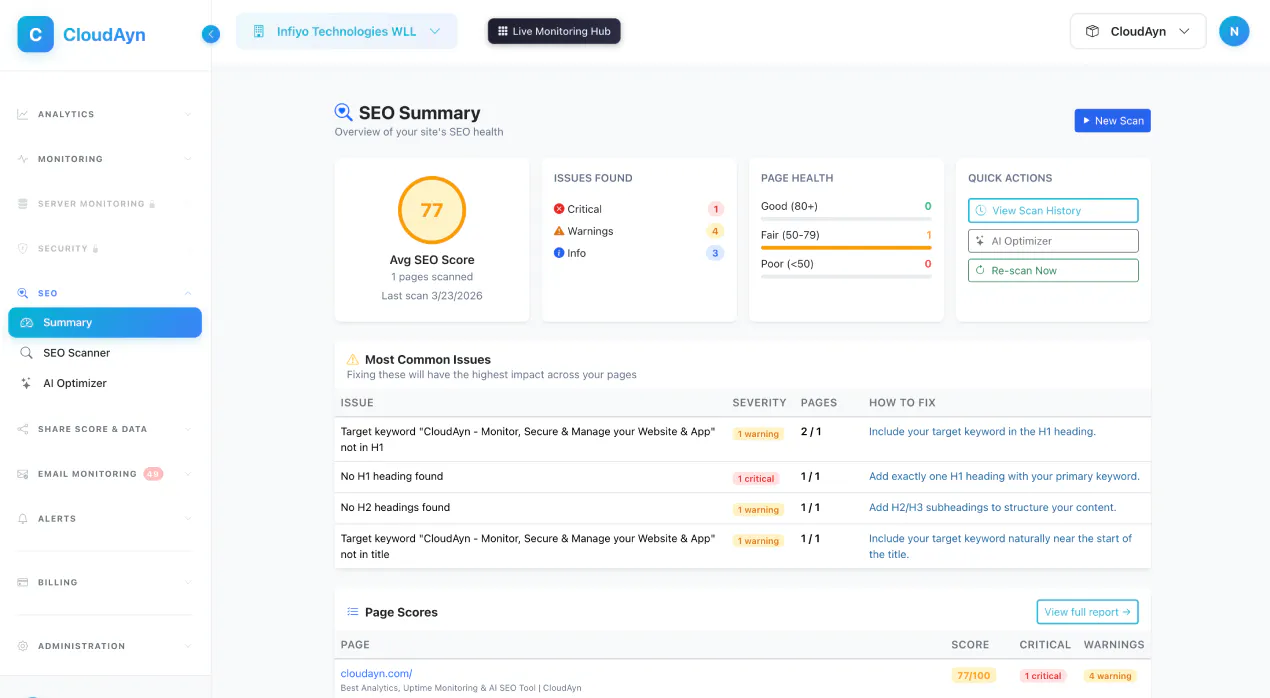Click the '1 critical' badge in No H1 row

756,478
